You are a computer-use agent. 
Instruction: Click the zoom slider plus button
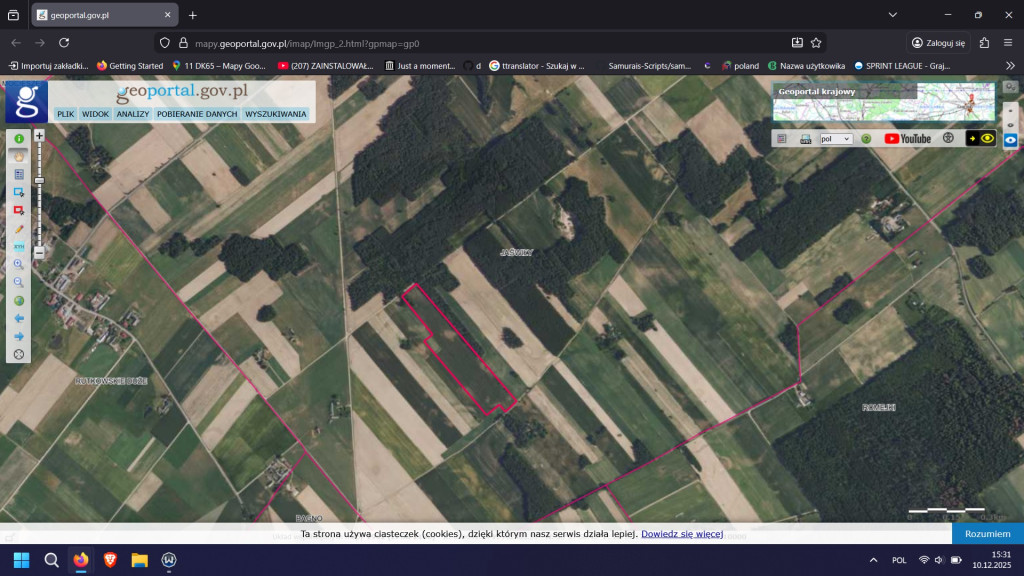coord(39,135)
